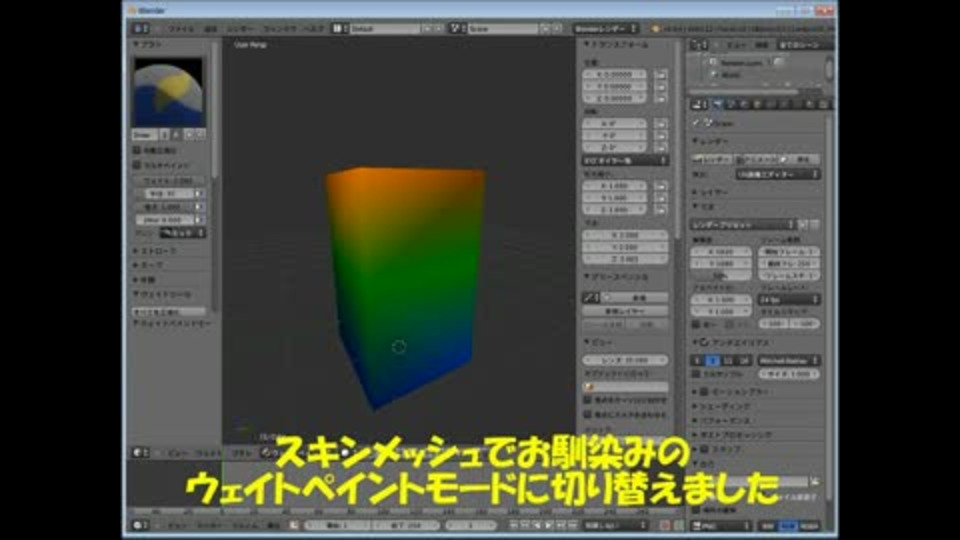Screen dimensions: 960x540
Task: Adjust the ウェイト (Weight) slider
Action: click(x=169, y=181)
